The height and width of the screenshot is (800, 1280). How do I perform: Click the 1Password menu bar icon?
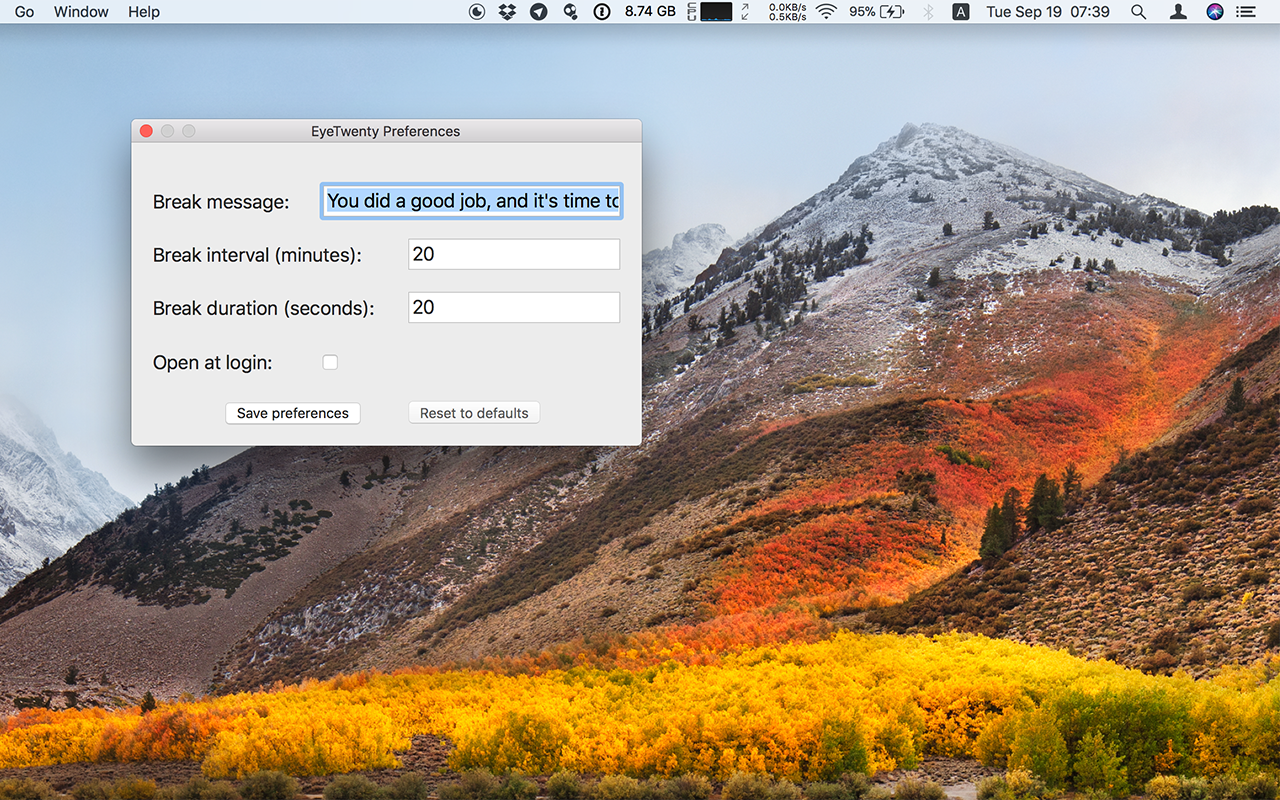pyautogui.click(x=602, y=12)
